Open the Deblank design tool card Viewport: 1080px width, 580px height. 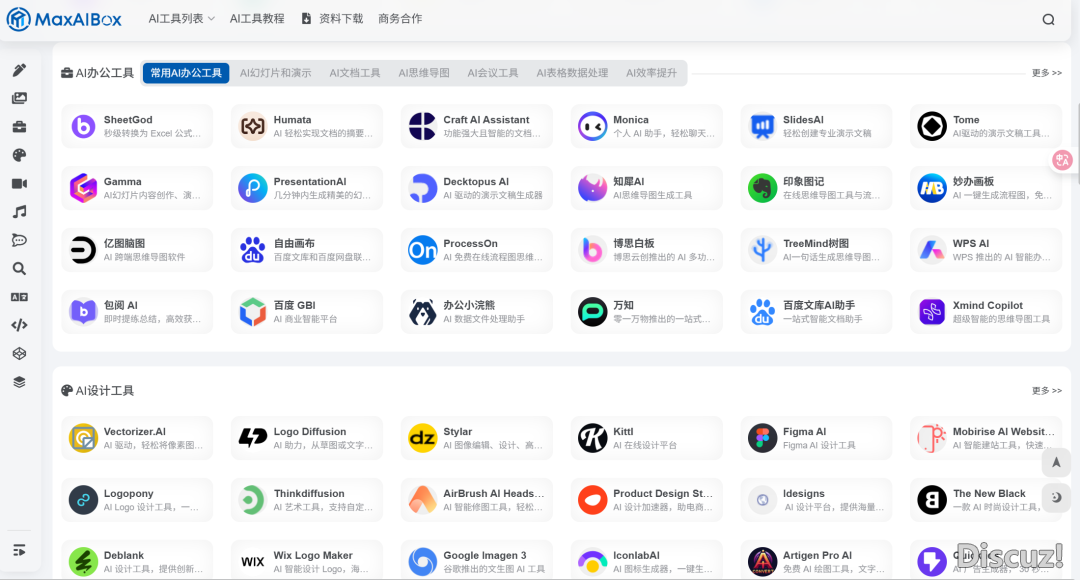click(137, 561)
